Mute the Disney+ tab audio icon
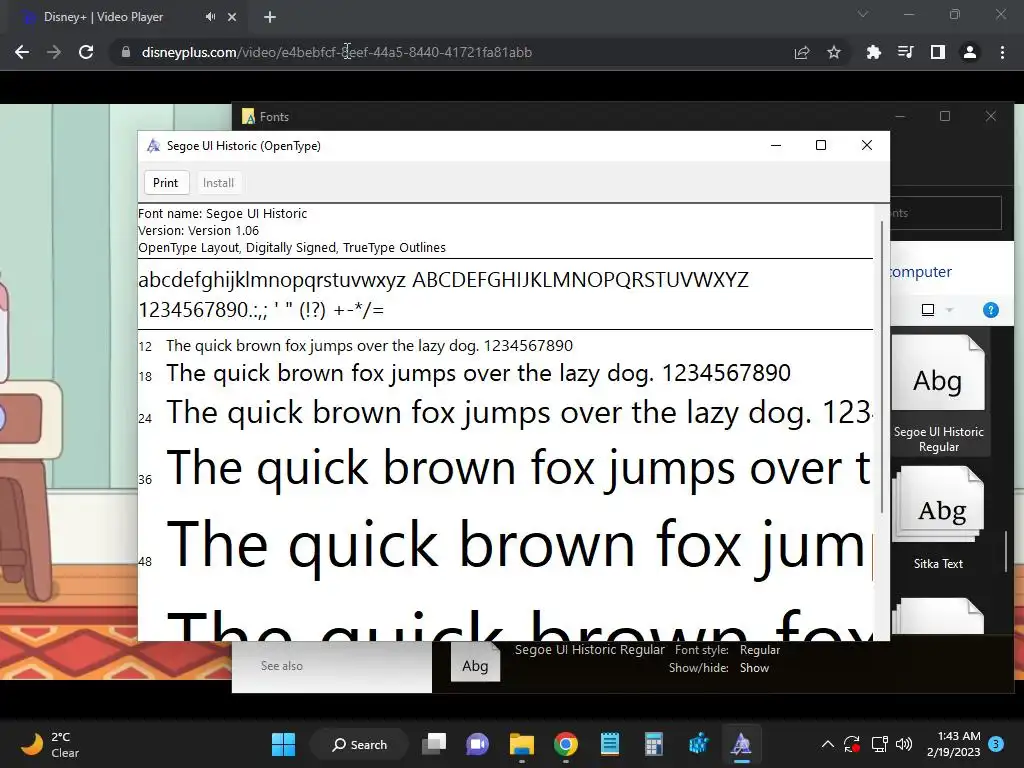 [210, 17]
